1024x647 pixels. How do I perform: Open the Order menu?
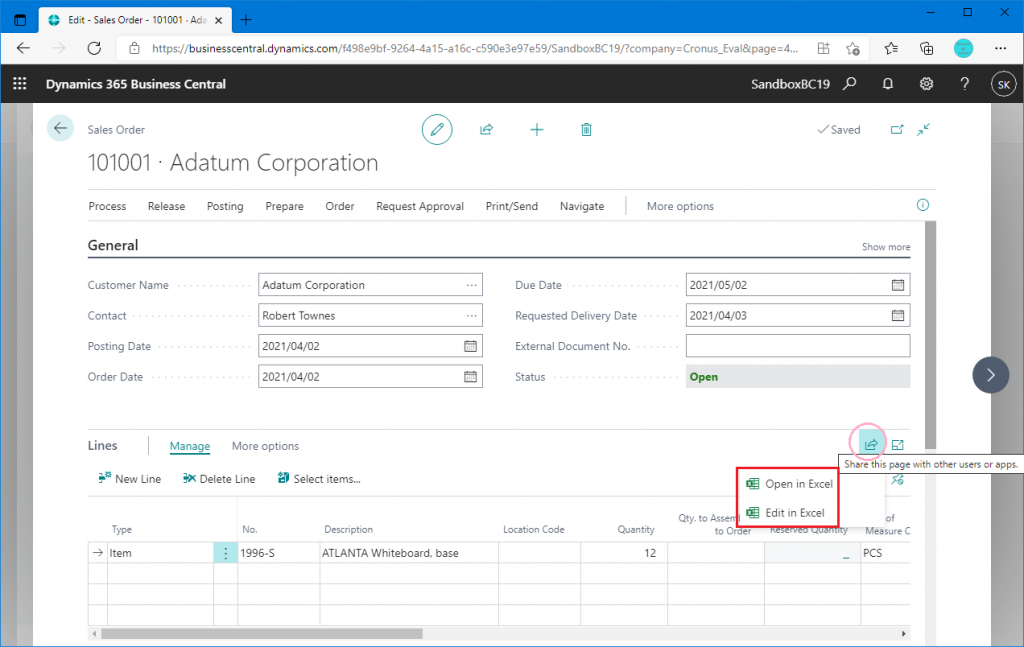[x=340, y=206]
